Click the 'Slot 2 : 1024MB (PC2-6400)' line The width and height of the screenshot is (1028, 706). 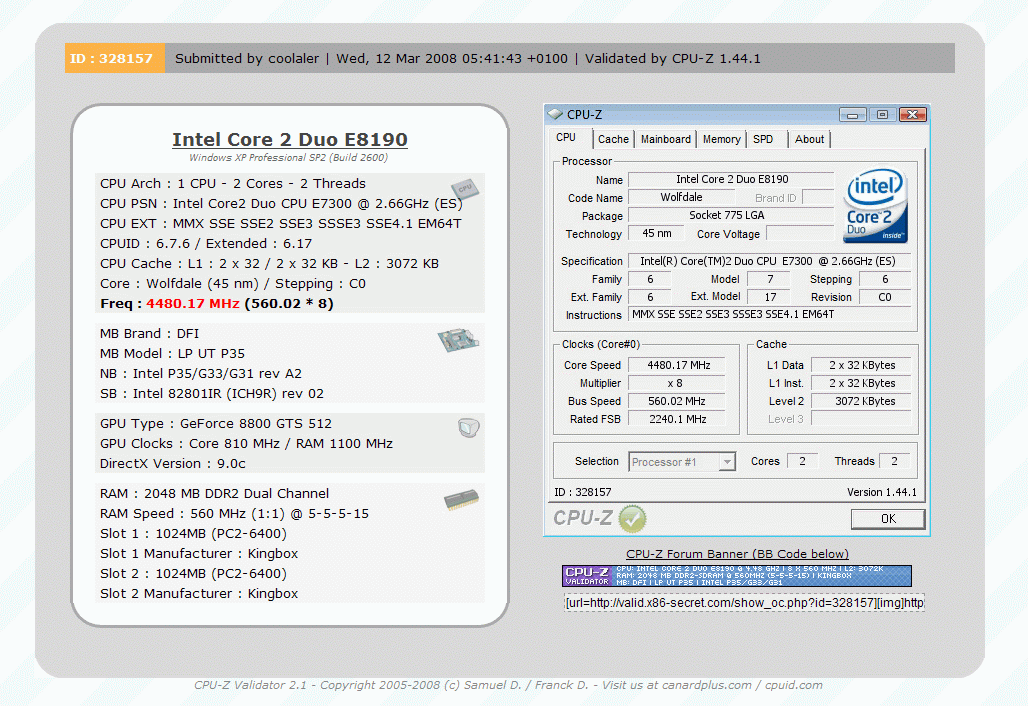193,574
